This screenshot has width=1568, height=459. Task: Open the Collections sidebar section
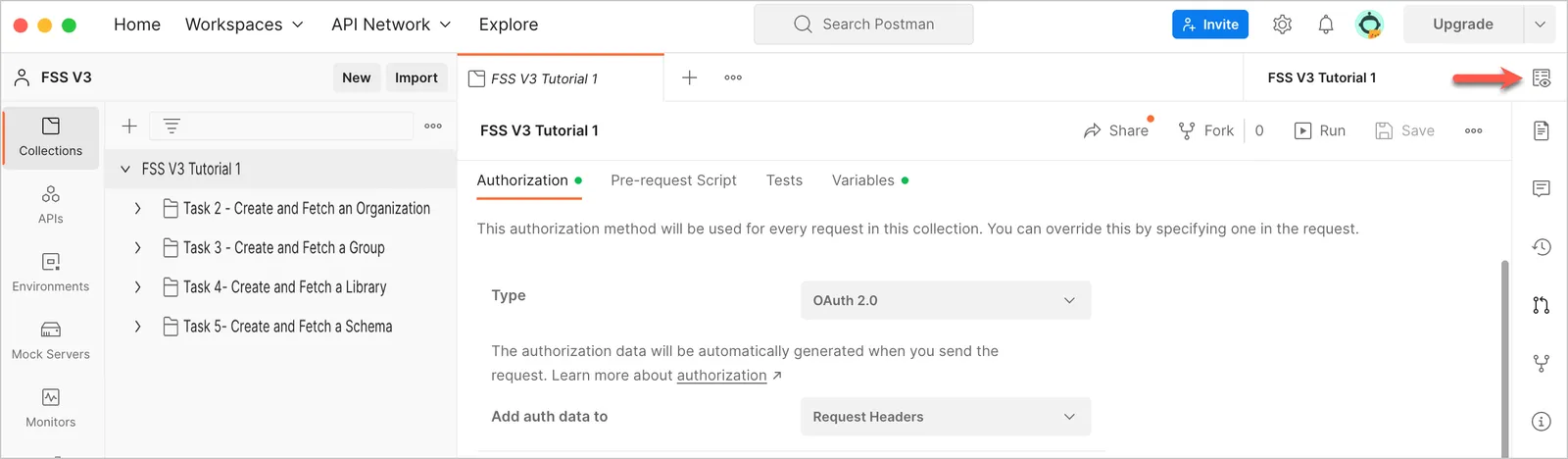[x=51, y=137]
